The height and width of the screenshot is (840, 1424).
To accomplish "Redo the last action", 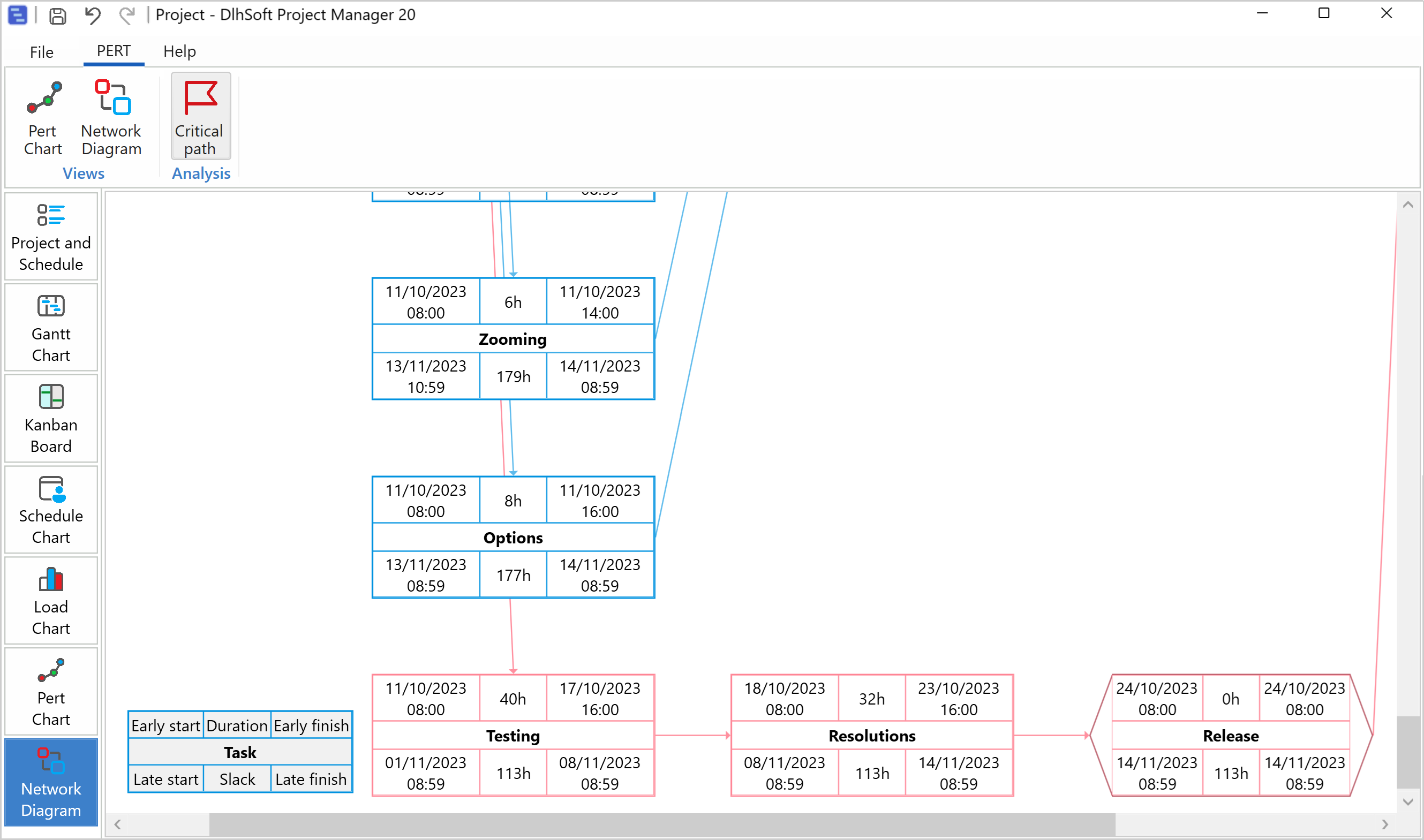I will (x=126, y=16).
